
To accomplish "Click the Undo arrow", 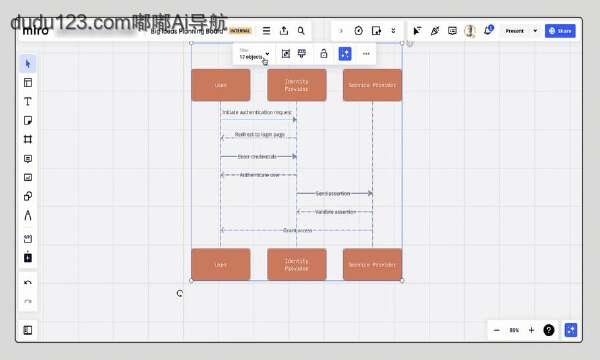I will click(28, 283).
